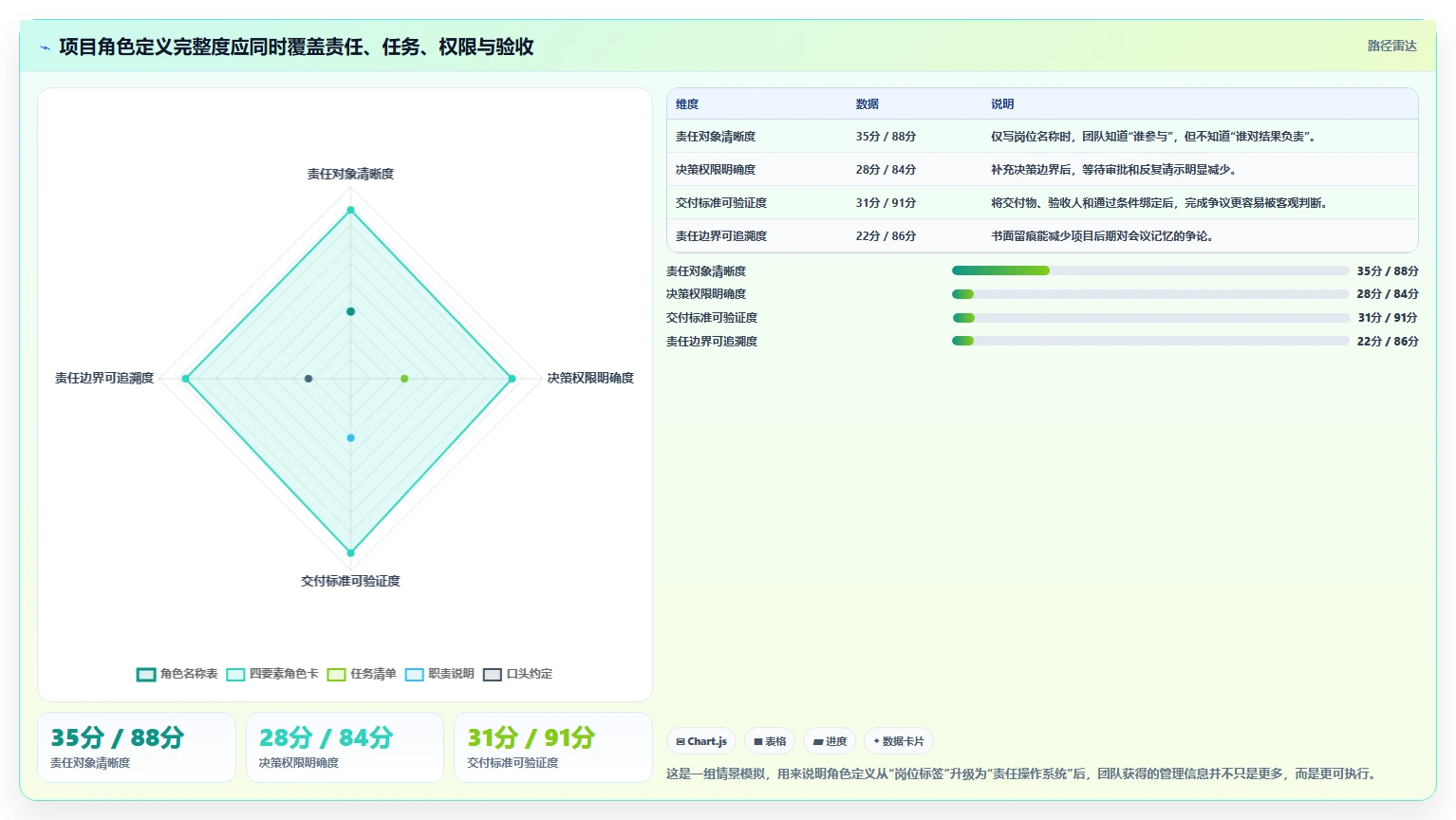
Task: Open the 31分 / 91分 summary card
Action: (x=553, y=748)
